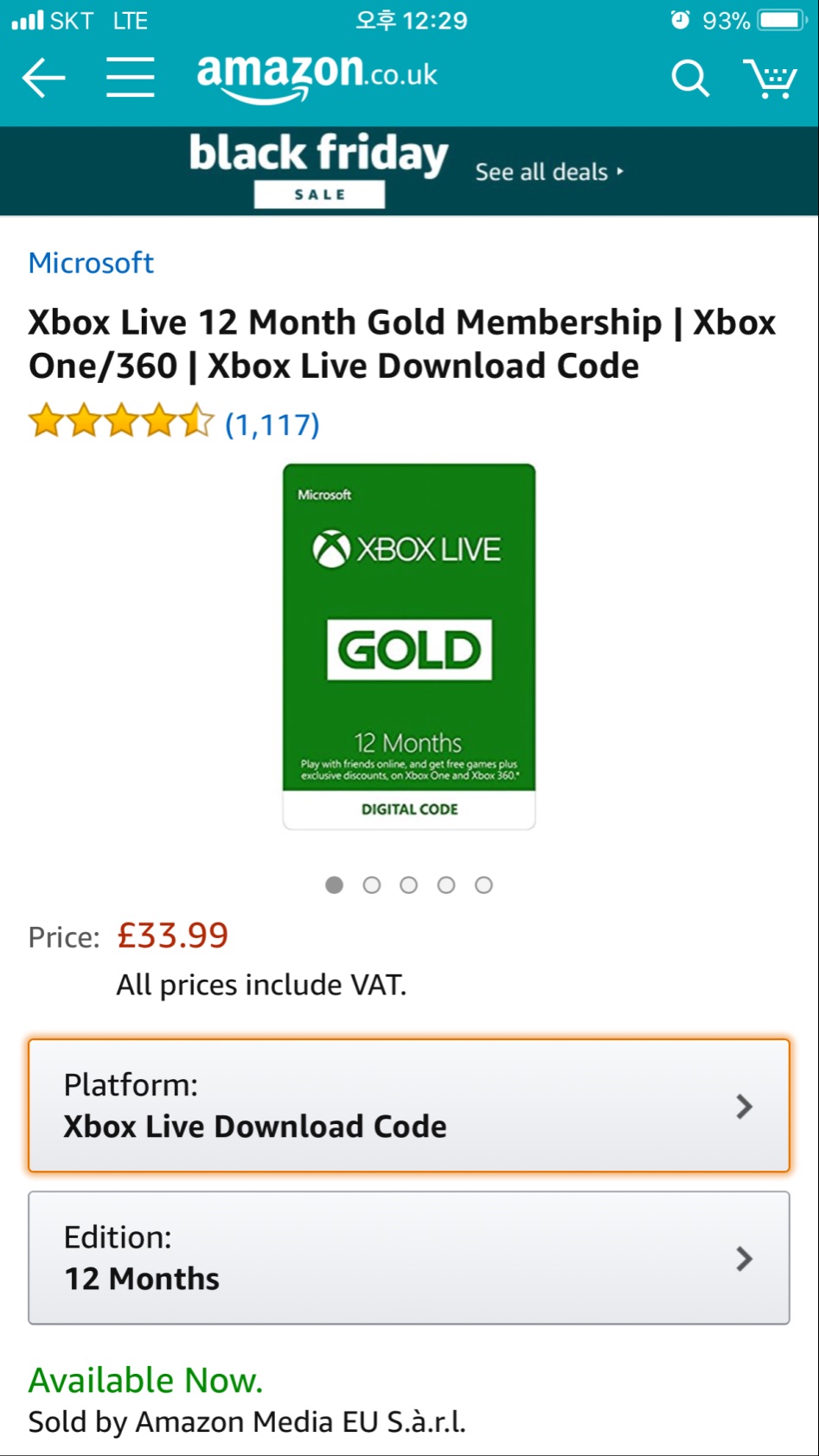Screen dimensions: 819x1456
Task: Select the first image carousel dot
Action: (x=335, y=884)
